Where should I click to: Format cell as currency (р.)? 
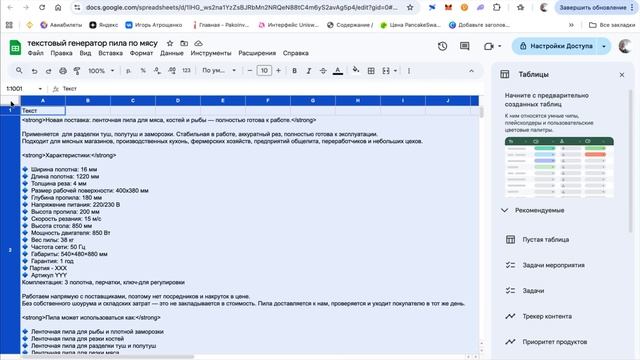tap(129, 71)
